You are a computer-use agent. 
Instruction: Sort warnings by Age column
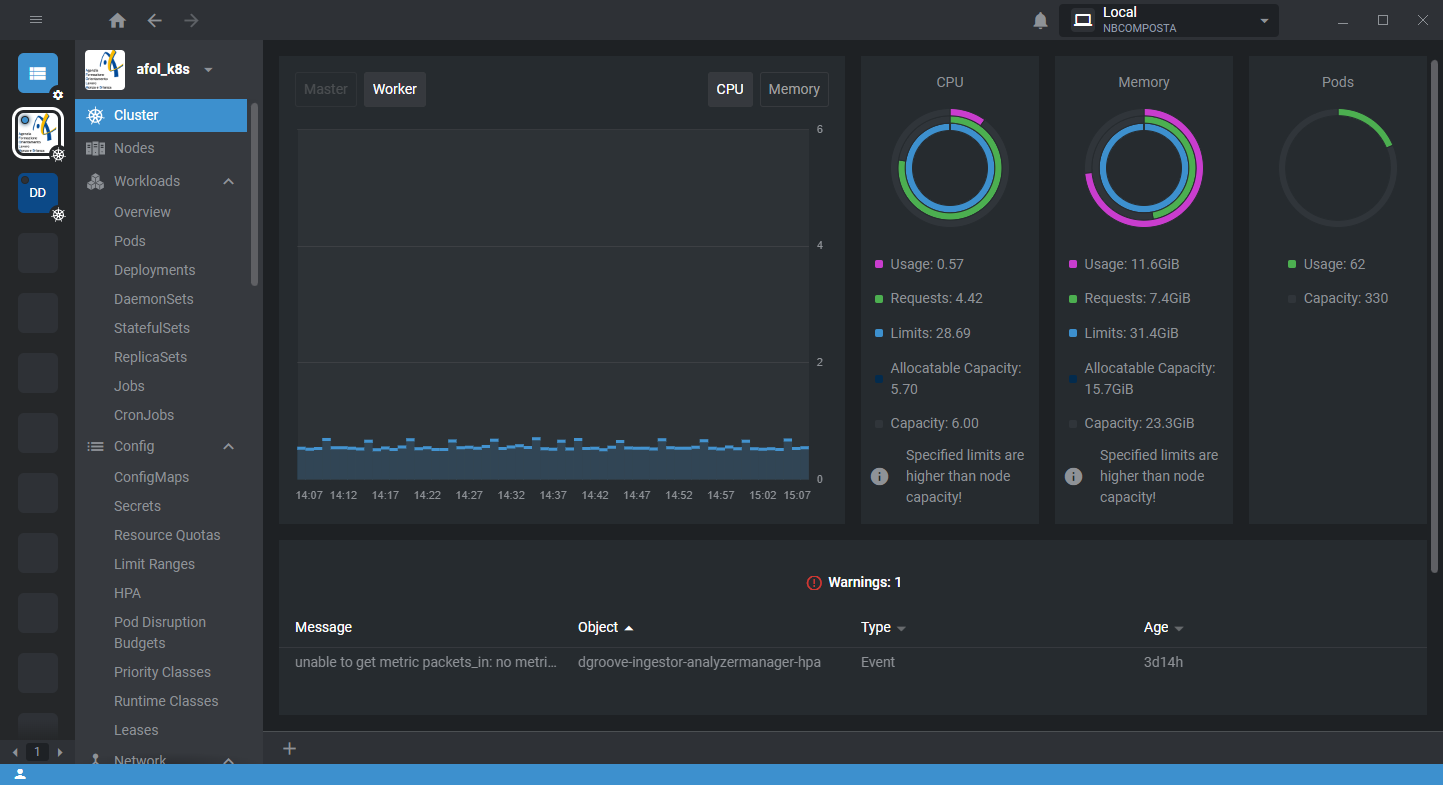pyautogui.click(x=1163, y=627)
